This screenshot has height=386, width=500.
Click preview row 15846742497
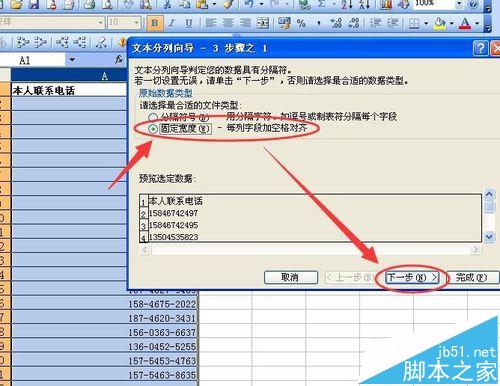pos(173,213)
